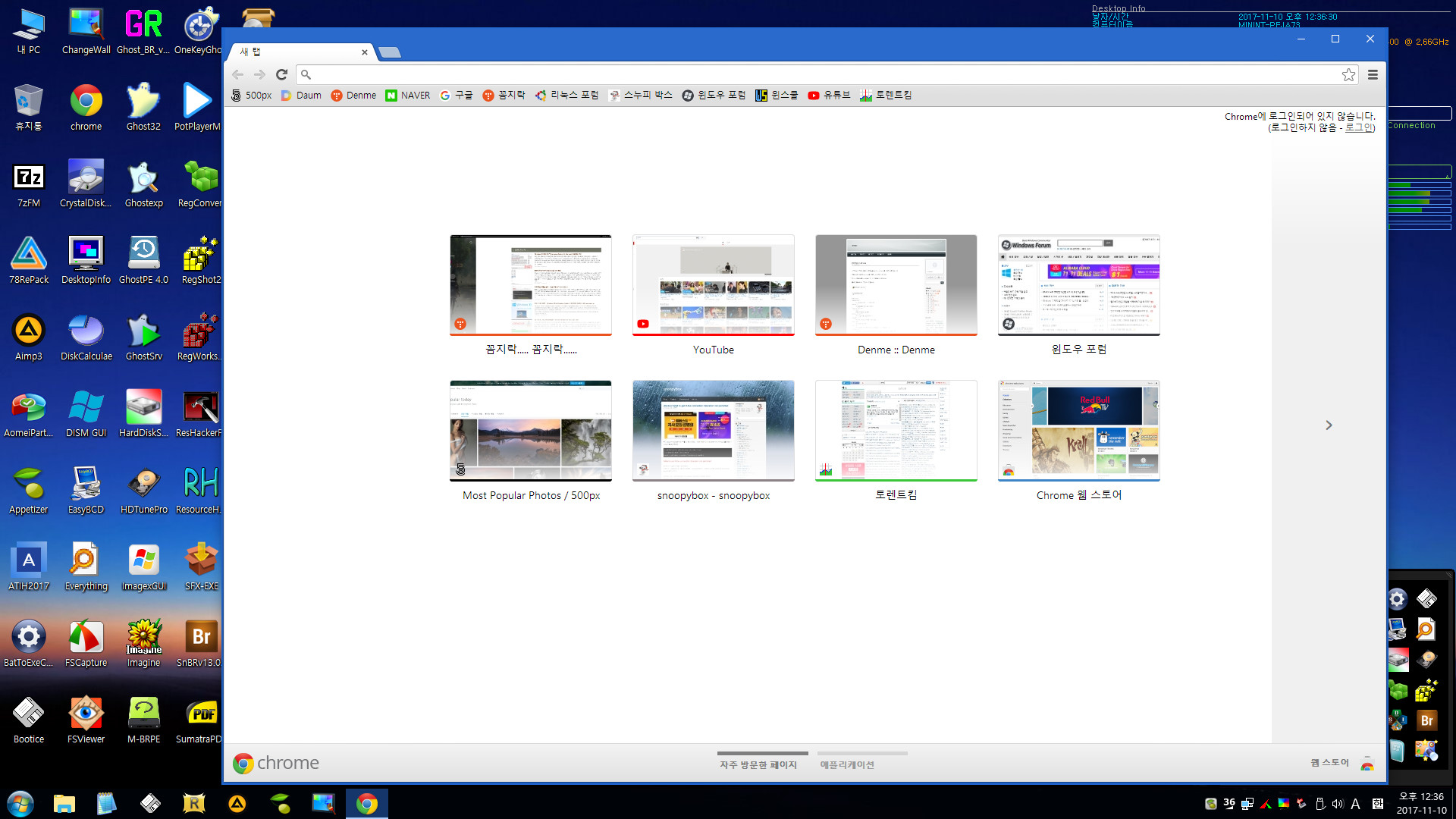The height and width of the screenshot is (819, 1456).
Task: Open the Bootice desktop icon
Action: click(x=29, y=721)
